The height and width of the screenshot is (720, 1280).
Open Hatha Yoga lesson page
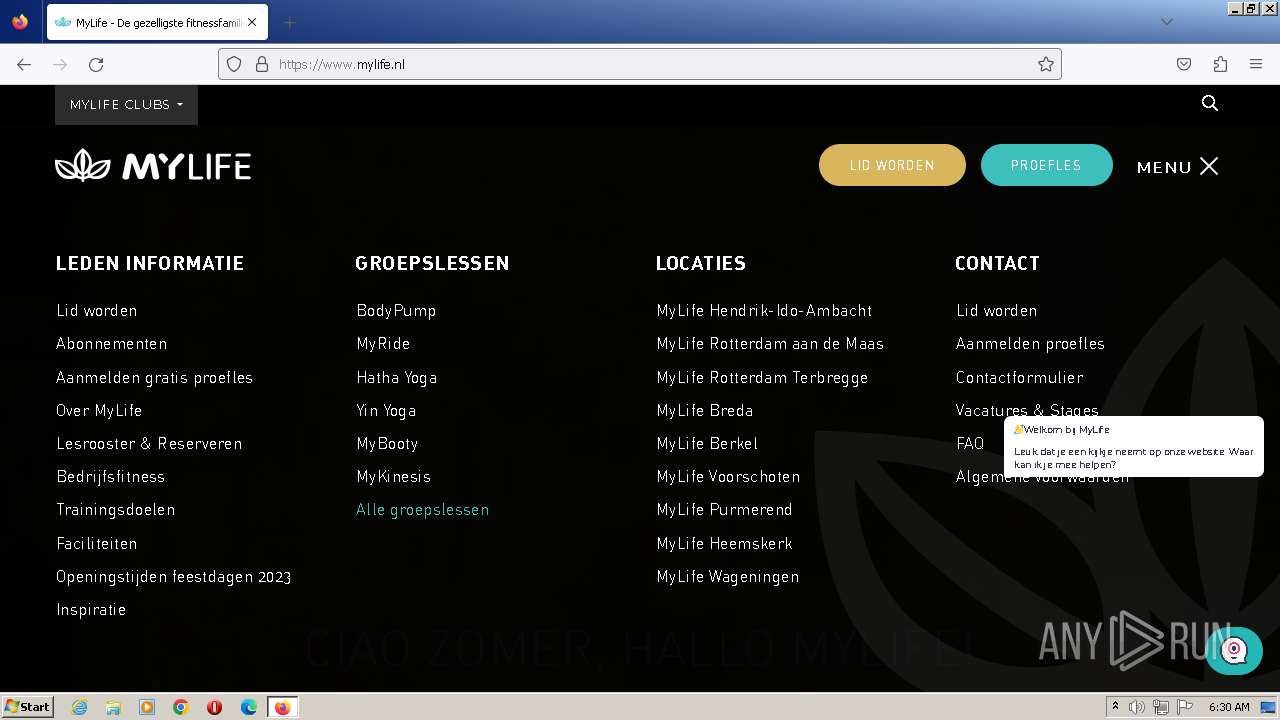point(397,378)
